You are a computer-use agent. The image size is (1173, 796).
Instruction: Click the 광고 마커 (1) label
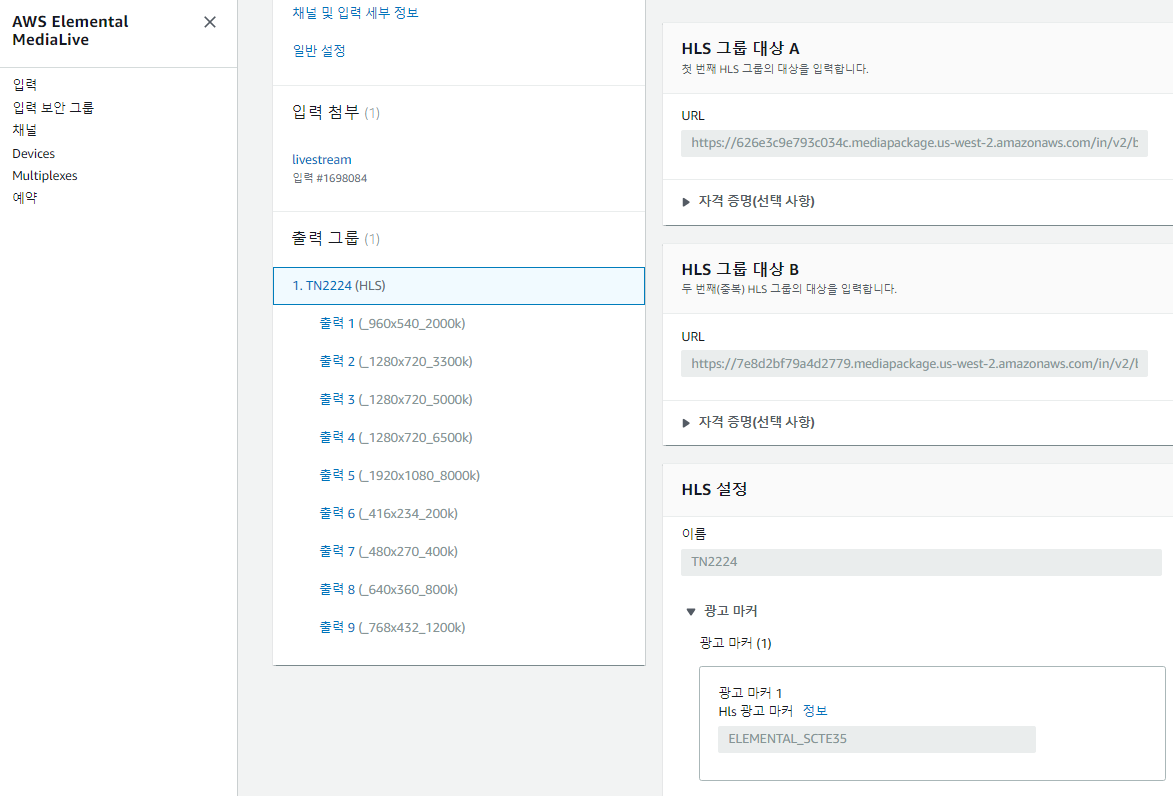(735, 643)
